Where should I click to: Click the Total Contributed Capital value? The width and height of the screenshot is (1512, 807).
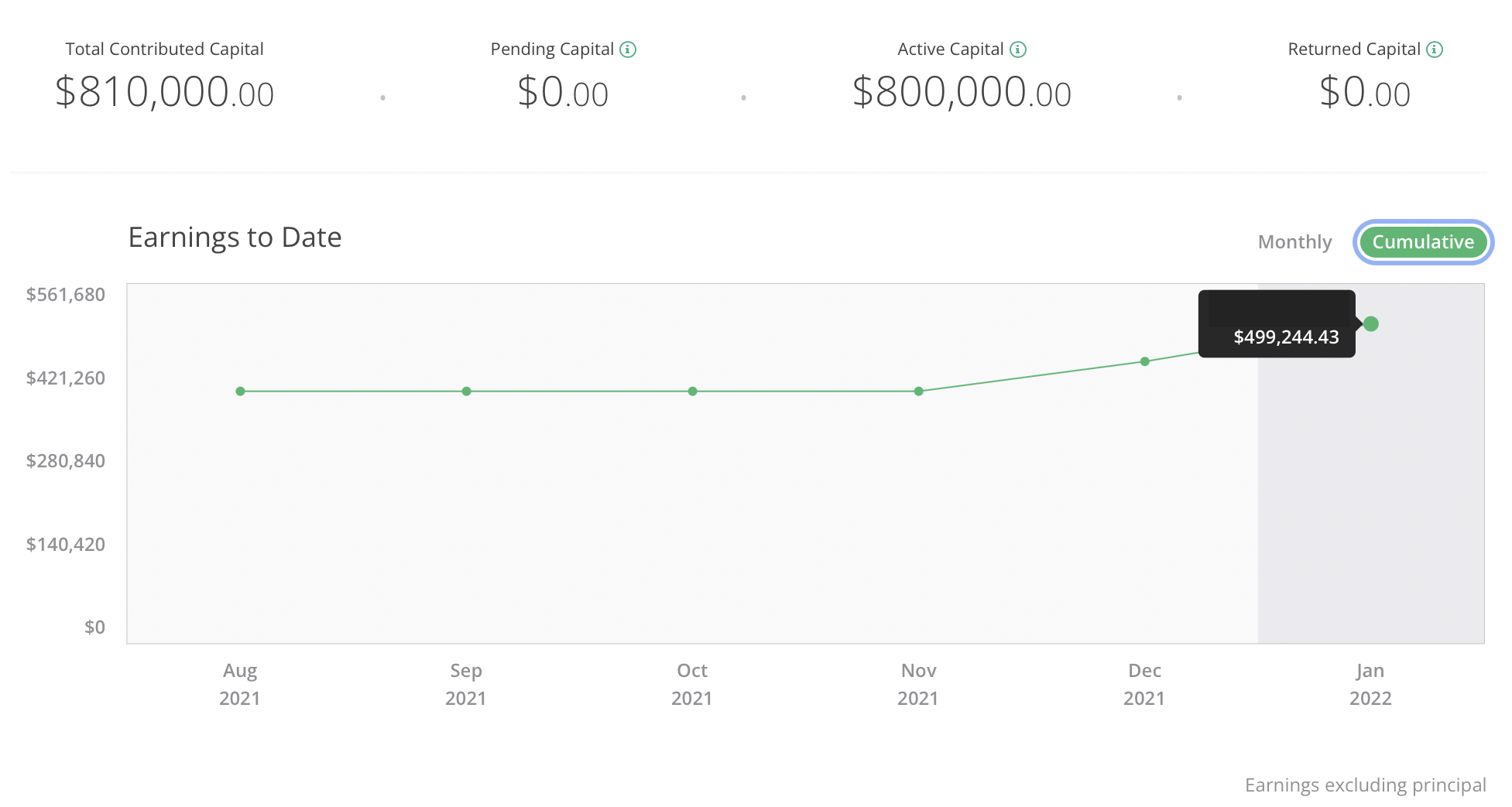[x=163, y=93]
